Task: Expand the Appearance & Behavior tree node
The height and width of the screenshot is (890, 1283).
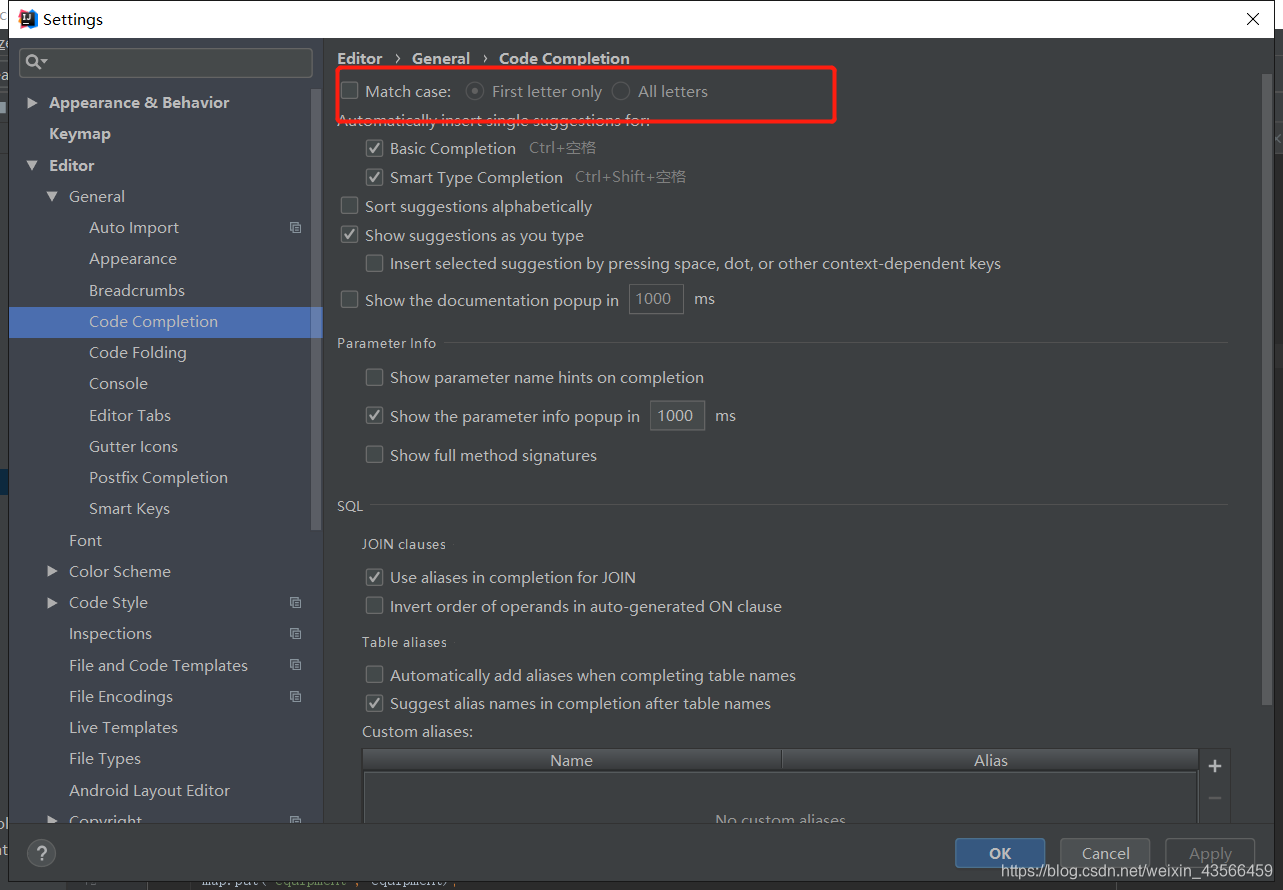Action: coord(32,103)
